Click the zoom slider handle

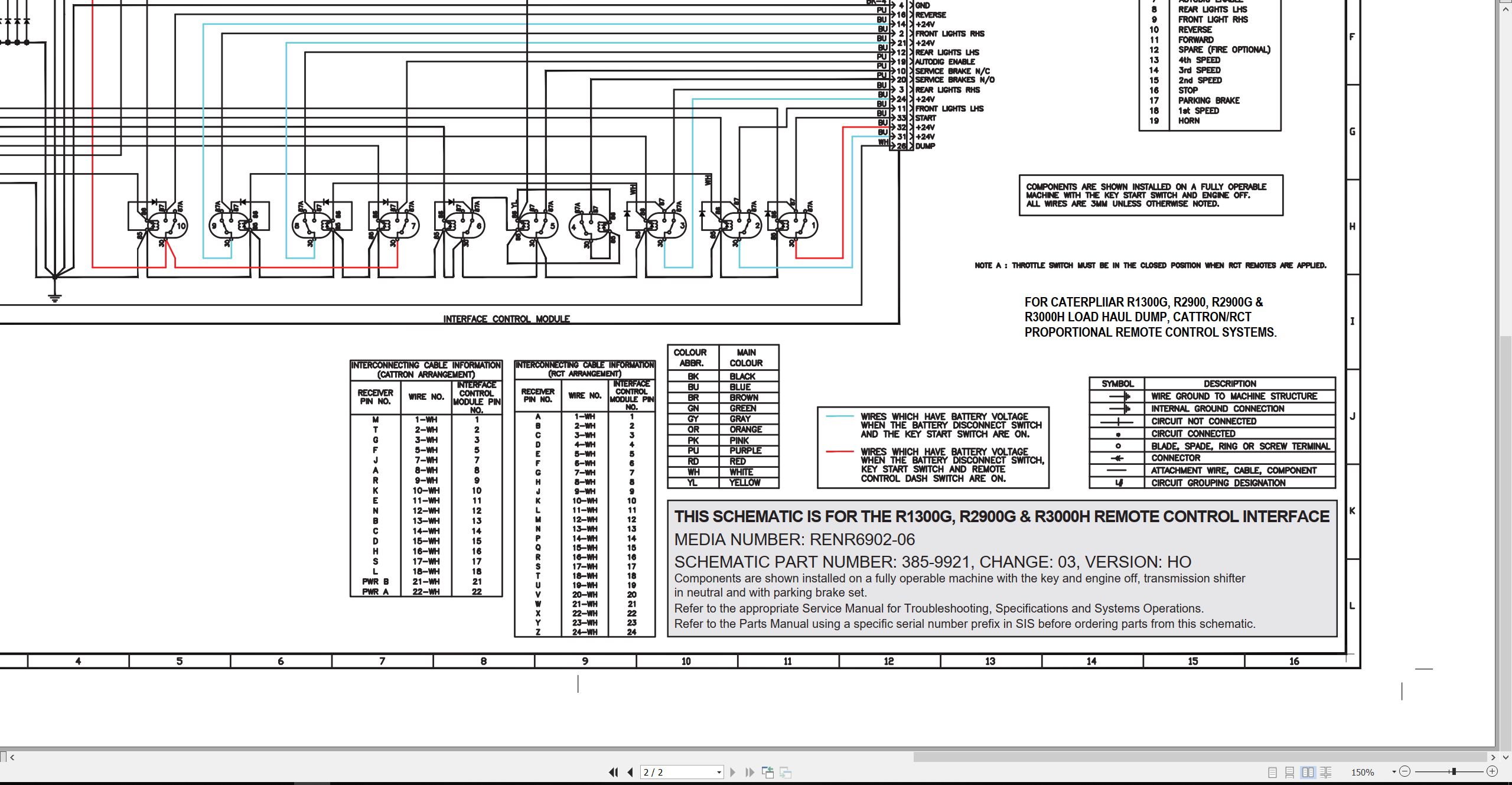(x=1454, y=771)
